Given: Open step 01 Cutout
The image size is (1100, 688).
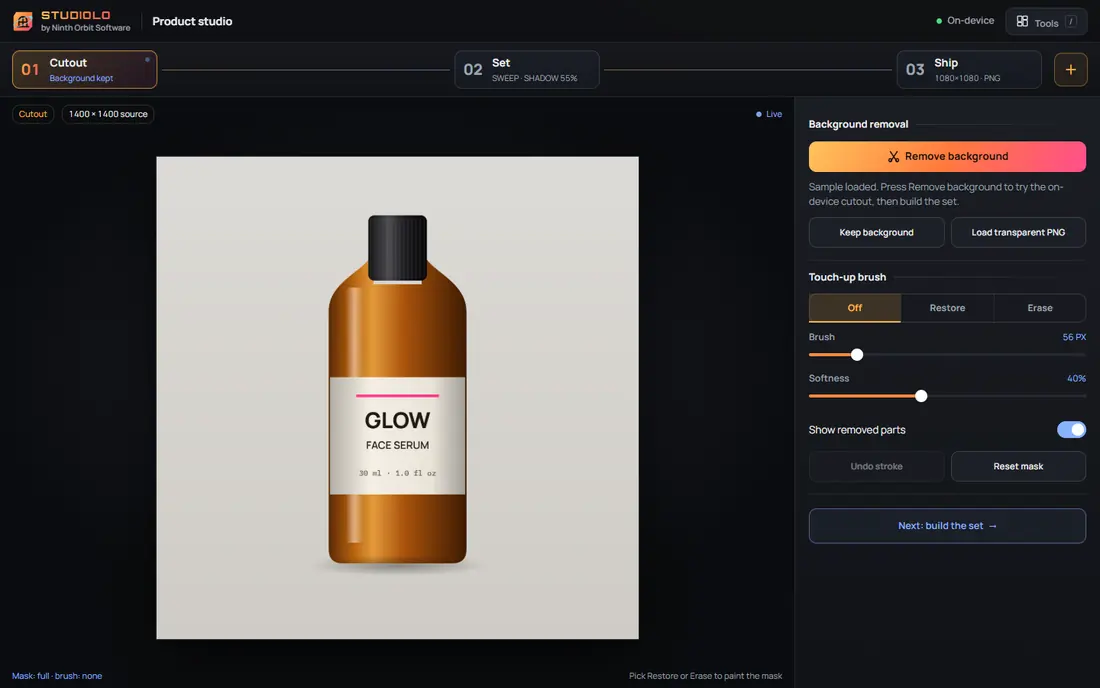Looking at the screenshot, I should (x=84, y=69).
